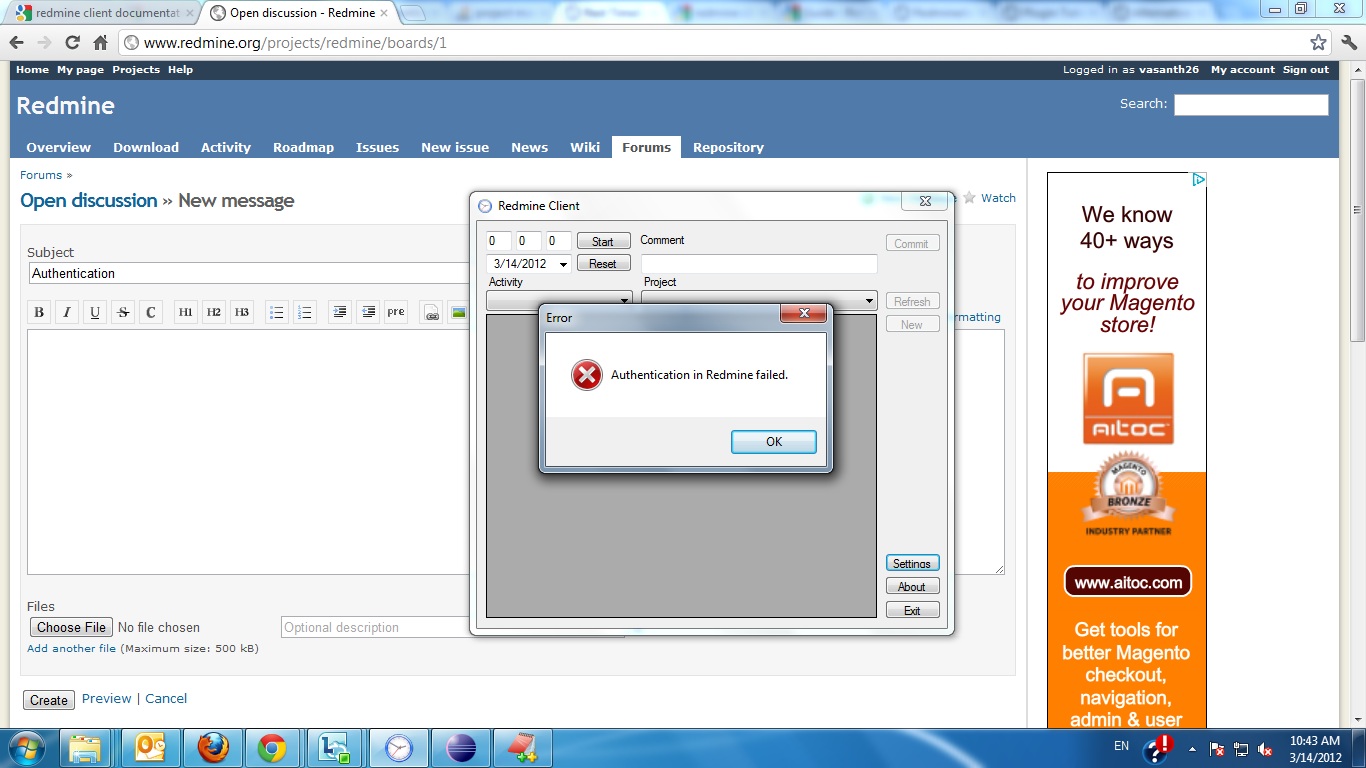Apply bold formatting in message editor
Screen dimensions: 1366x768
point(39,312)
